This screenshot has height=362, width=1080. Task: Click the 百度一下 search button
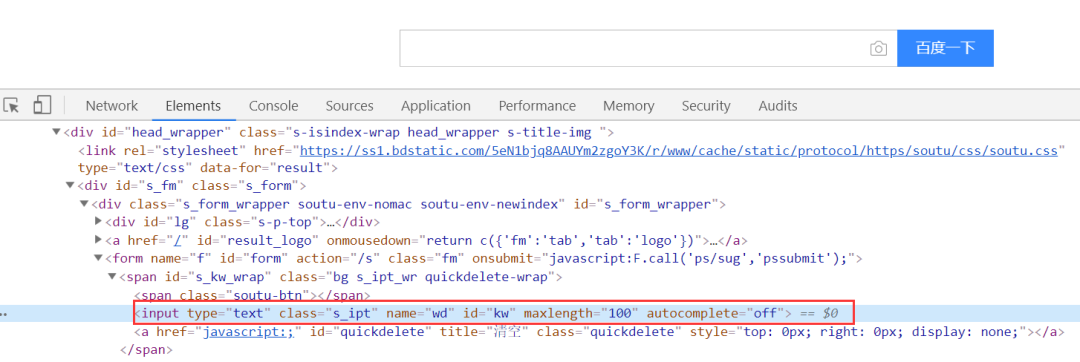tap(945, 48)
